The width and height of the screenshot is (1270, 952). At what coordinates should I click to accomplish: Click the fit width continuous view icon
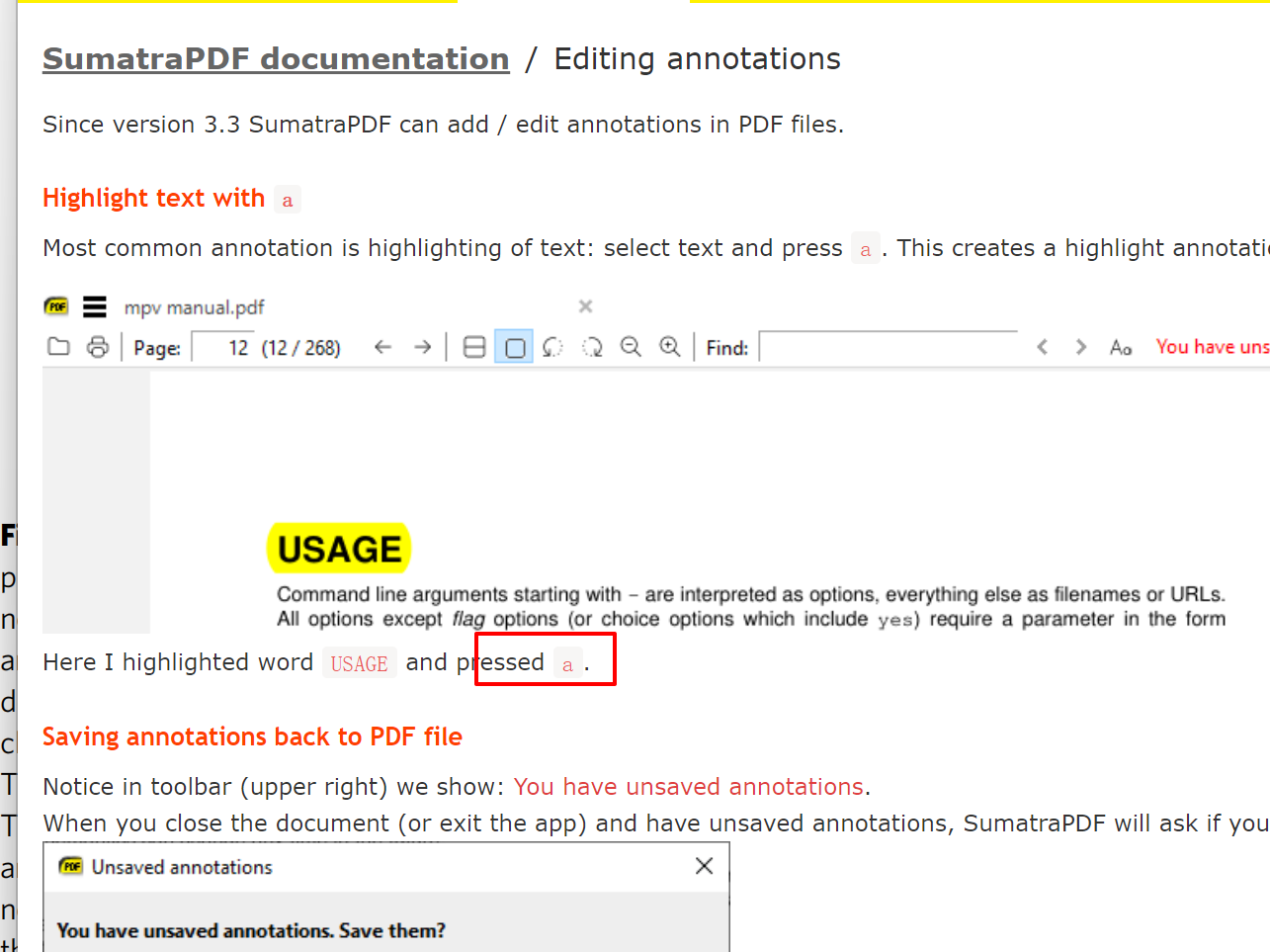pos(474,347)
